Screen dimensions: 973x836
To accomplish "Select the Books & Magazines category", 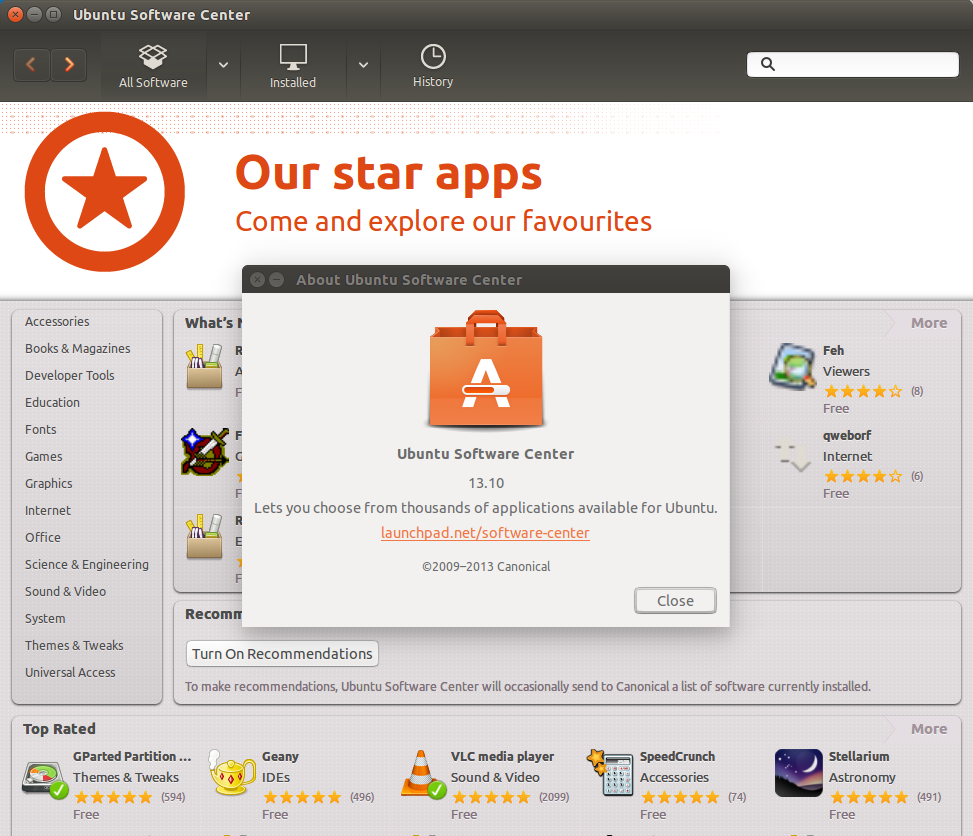I will pyautogui.click(x=78, y=349).
